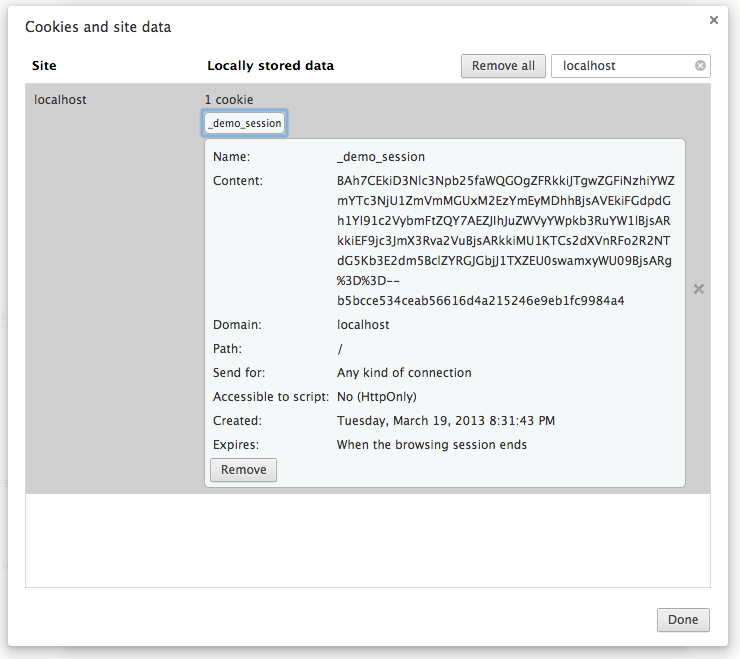740x659 pixels.
Task: Click the '1 cookie' label
Action: [x=229, y=100]
